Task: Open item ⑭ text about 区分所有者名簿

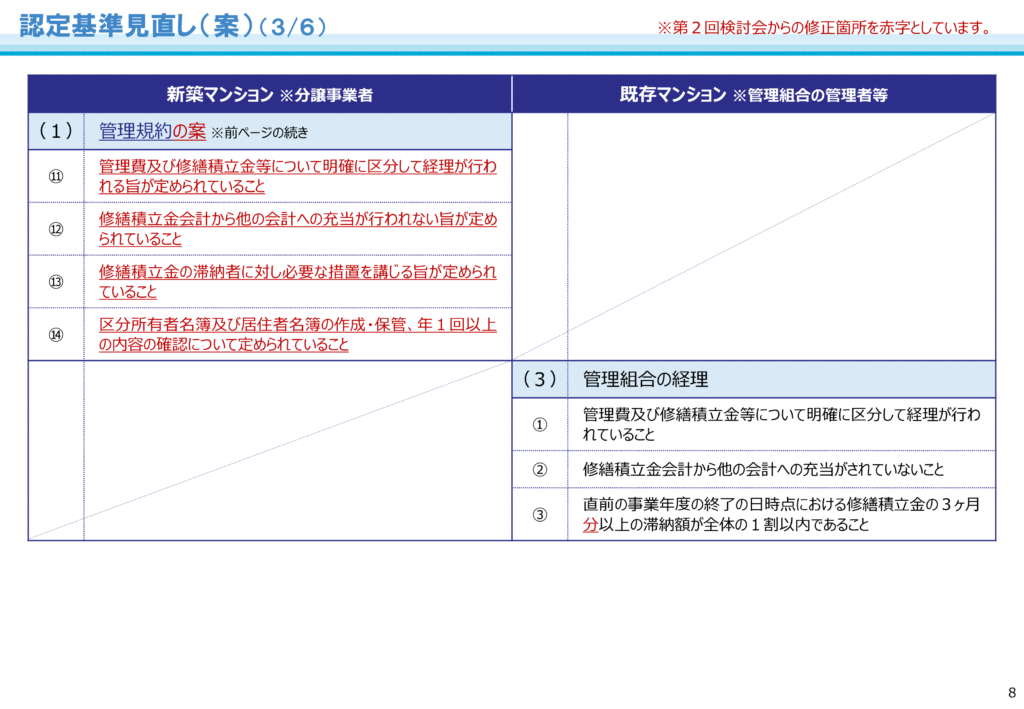Action: coord(297,334)
